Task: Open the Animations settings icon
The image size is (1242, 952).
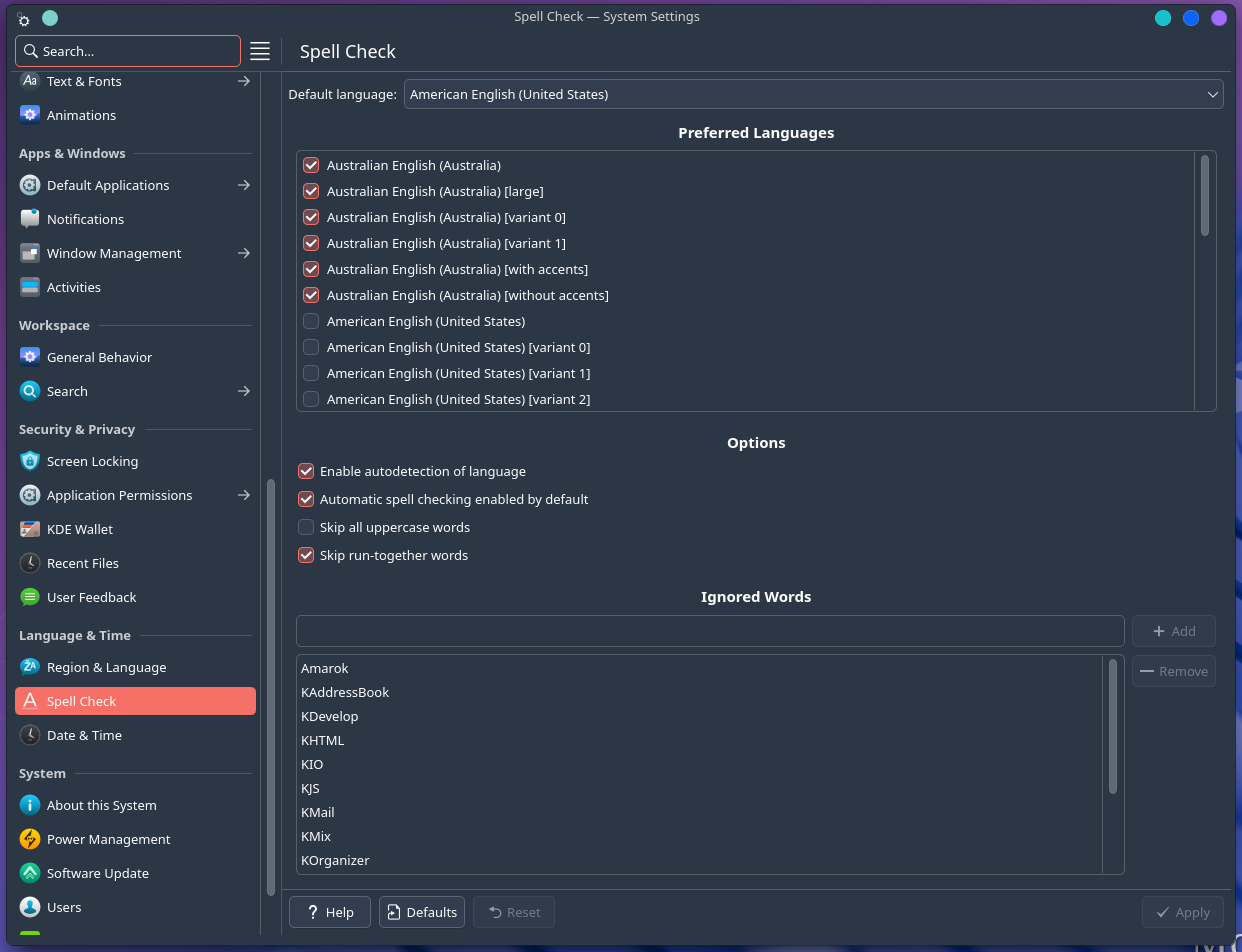Action: tap(30, 115)
